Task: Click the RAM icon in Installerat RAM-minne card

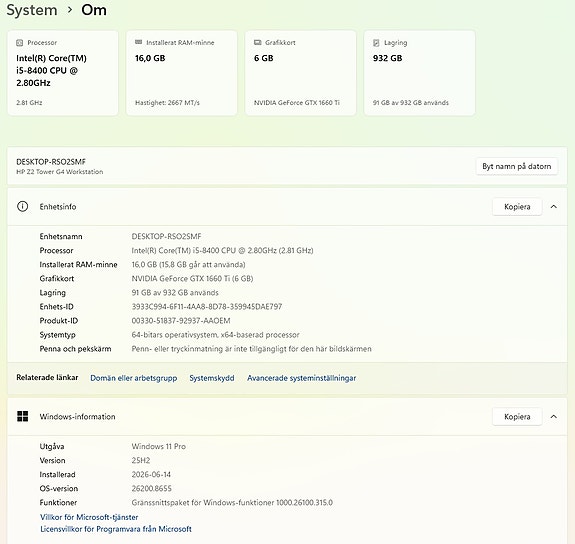Action: (x=138, y=42)
